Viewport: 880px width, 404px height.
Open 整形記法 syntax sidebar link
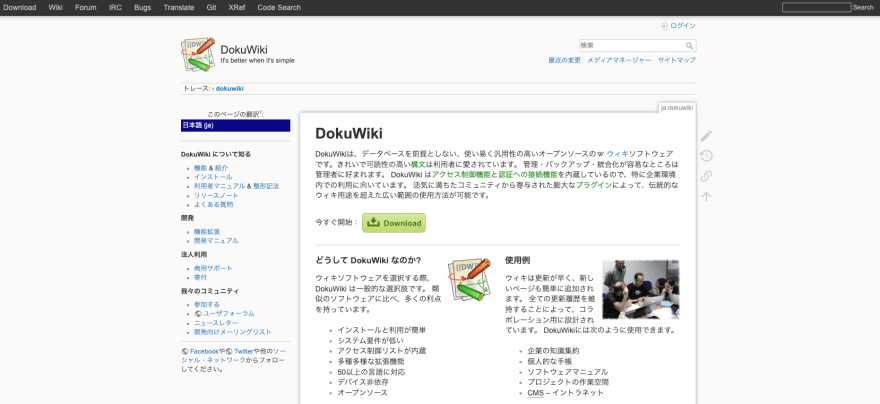tap(266, 186)
